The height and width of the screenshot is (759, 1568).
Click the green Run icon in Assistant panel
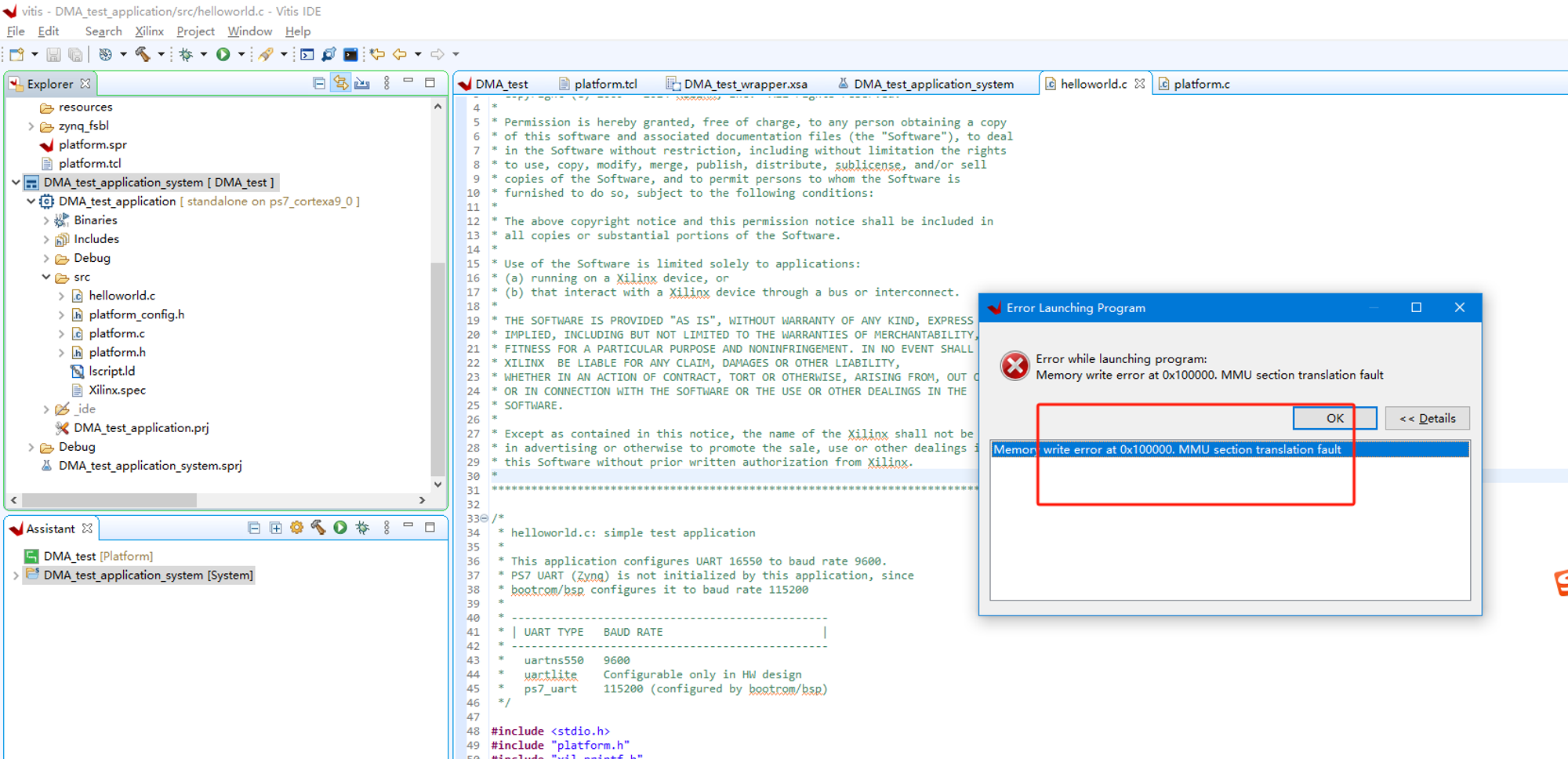[x=340, y=528]
